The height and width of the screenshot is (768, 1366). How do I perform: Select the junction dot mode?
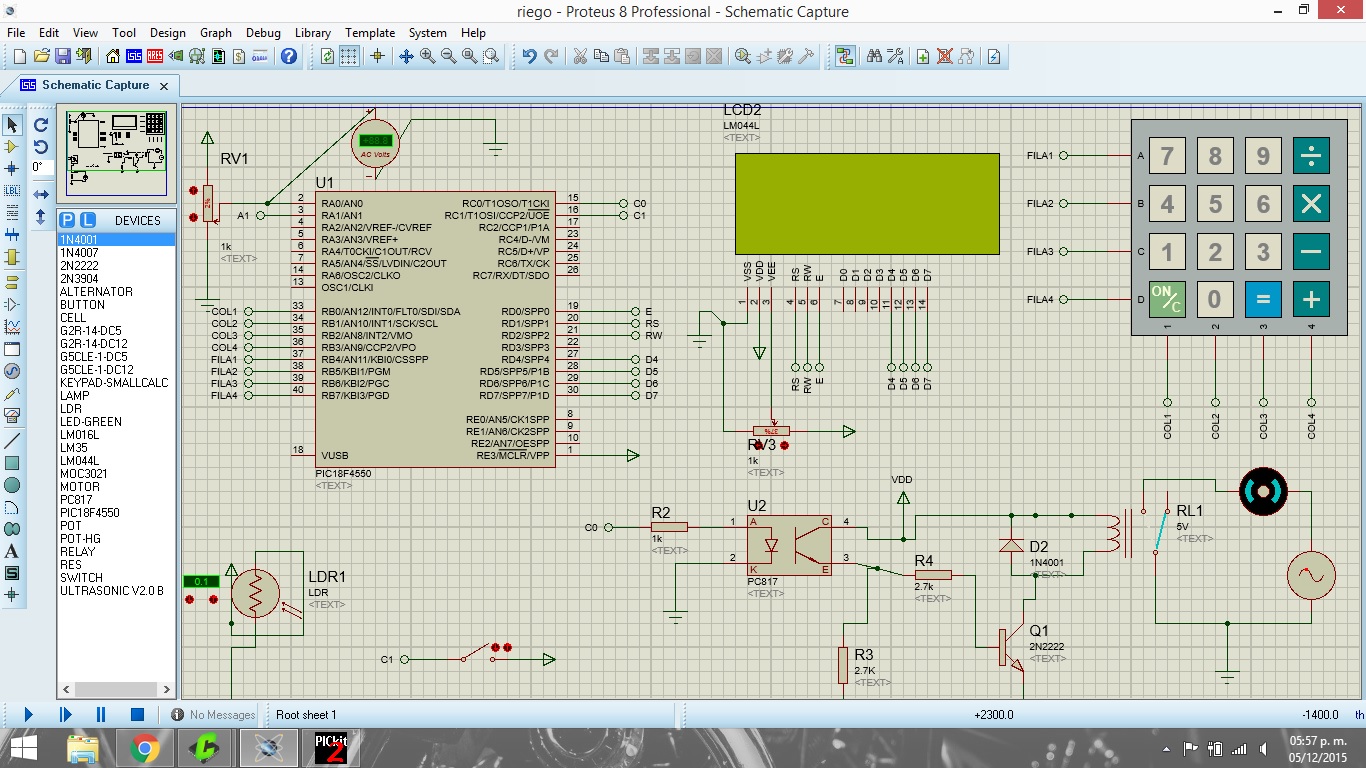12,168
